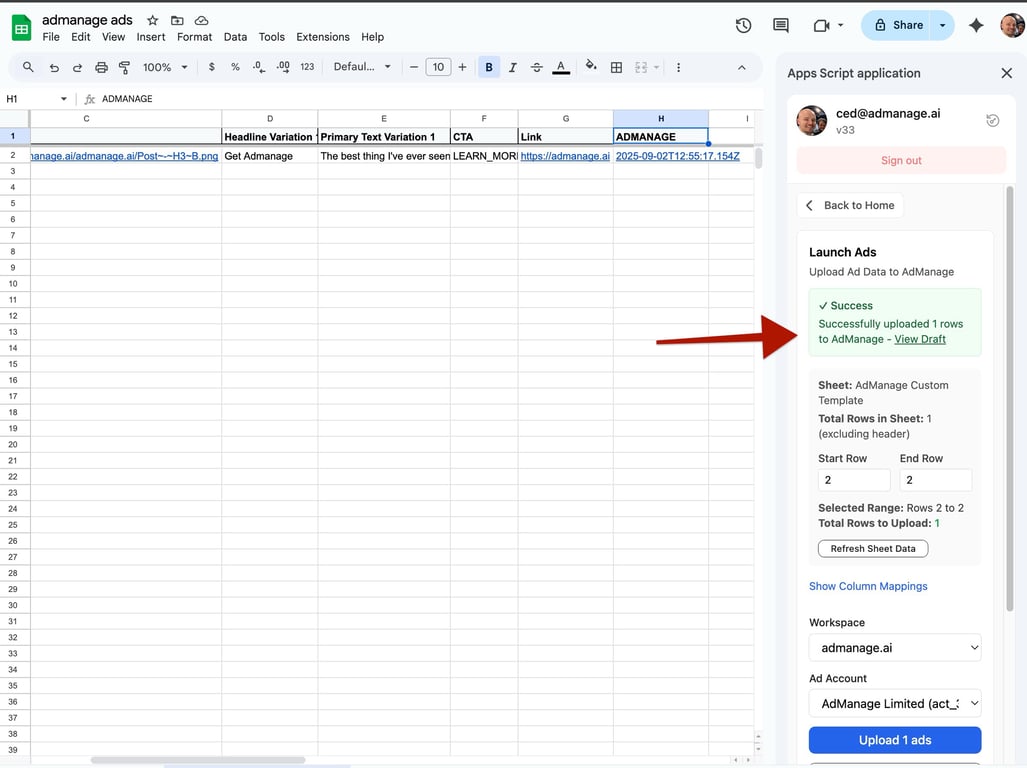Open the number format 123 menu
Screen dimensions: 1027x768
pyautogui.click(x=307, y=67)
